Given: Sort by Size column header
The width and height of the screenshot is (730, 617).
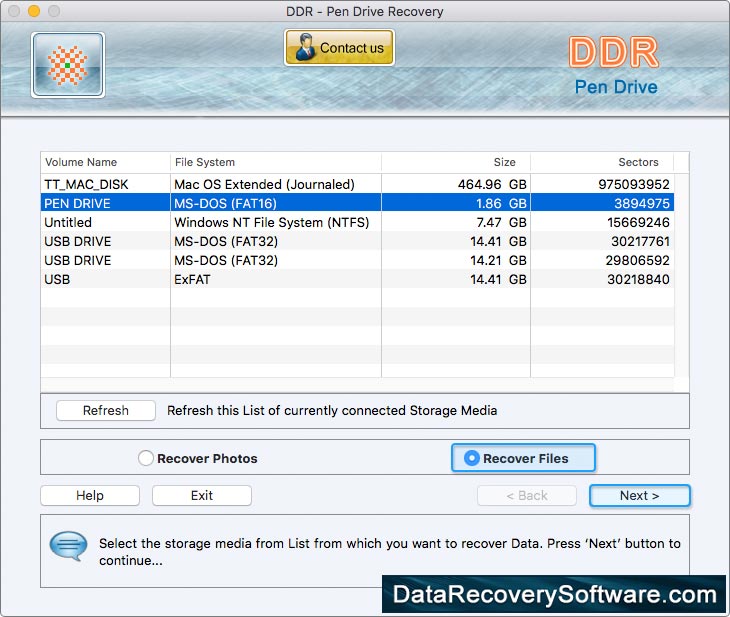Looking at the screenshot, I should tap(456, 162).
